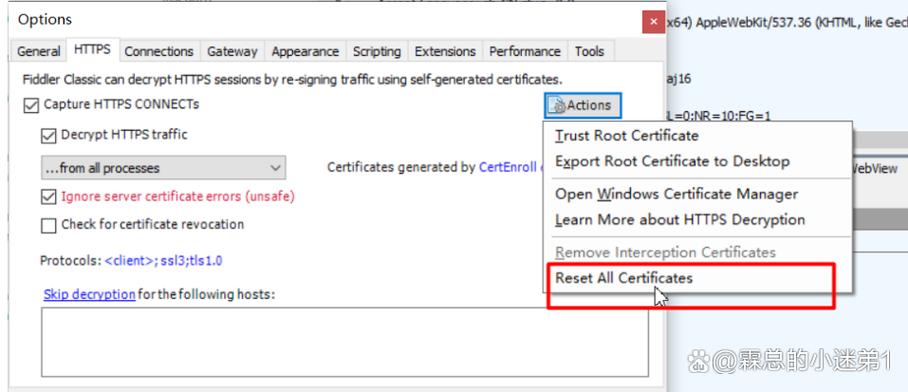Click the skip-decryption hosts text box
This screenshot has height=392, width=908.
(x=345, y=342)
